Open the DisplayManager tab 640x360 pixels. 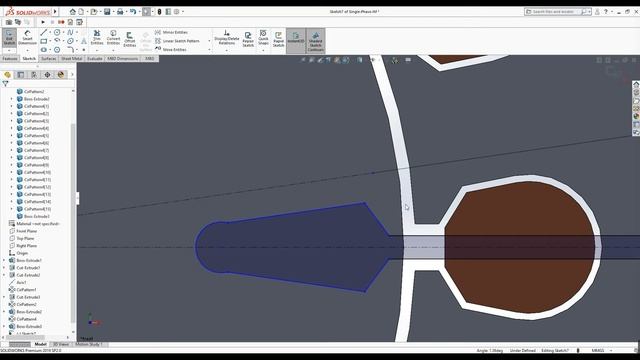click(61, 75)
